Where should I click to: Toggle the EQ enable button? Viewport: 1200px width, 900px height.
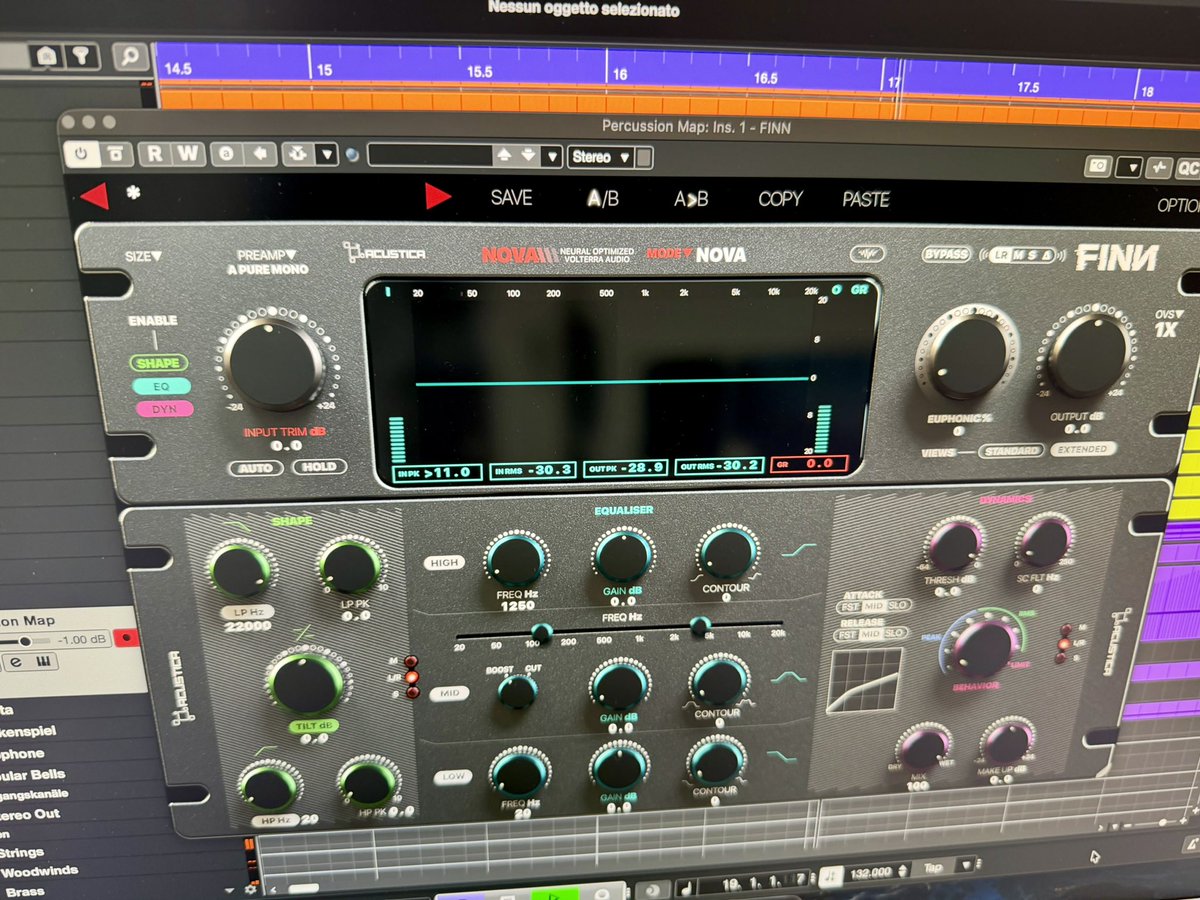click(159, 385)
